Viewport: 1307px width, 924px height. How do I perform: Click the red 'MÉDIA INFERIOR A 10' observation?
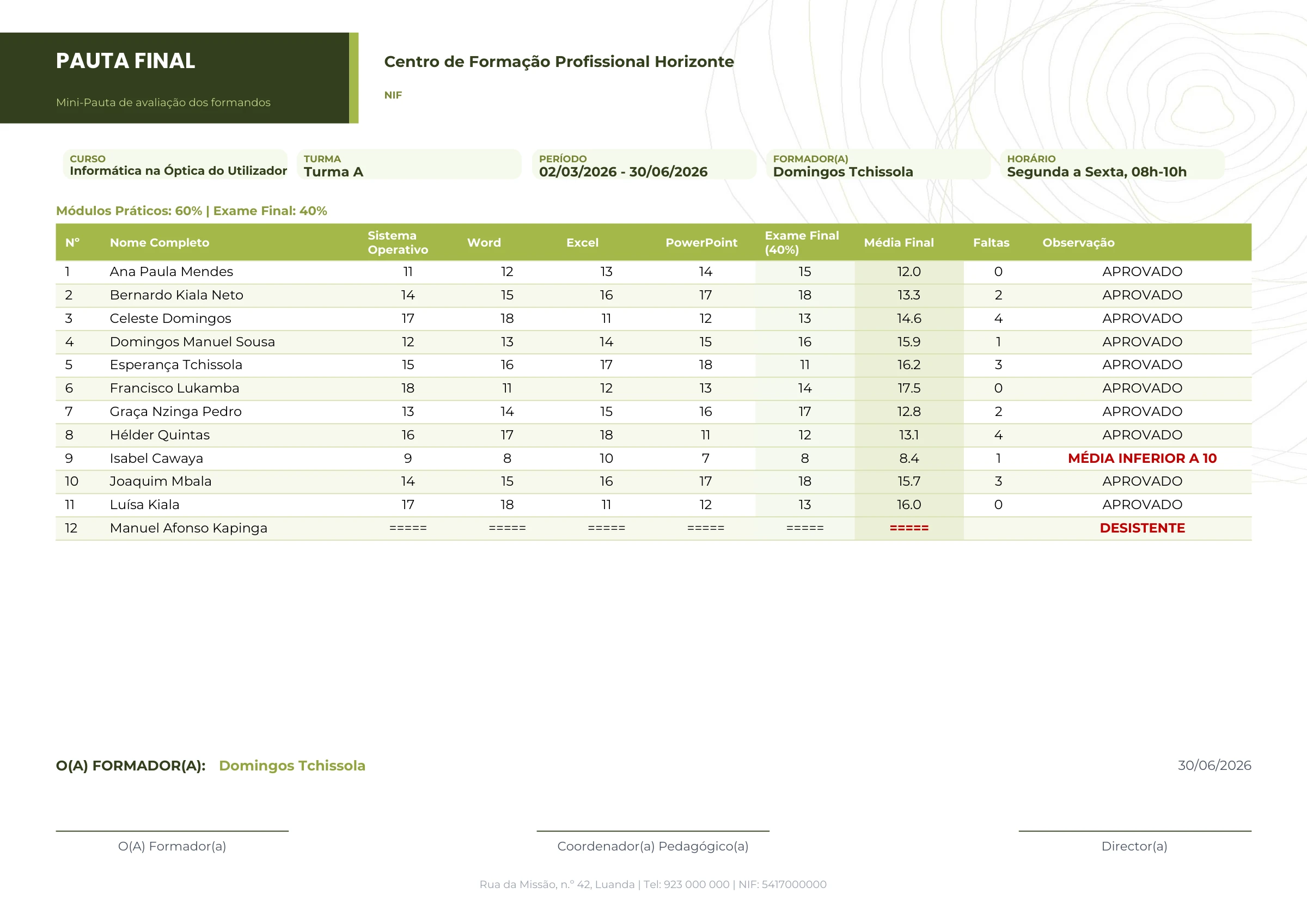click(1142, 458)
